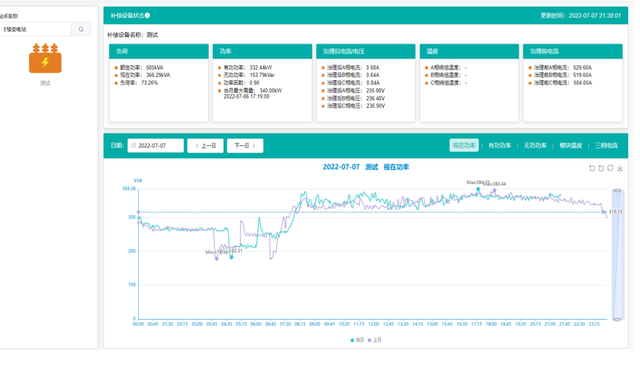Screen dimensions: 640x365
Task: Click the 332.44kW active power value
Action: (x=261, y=68)
